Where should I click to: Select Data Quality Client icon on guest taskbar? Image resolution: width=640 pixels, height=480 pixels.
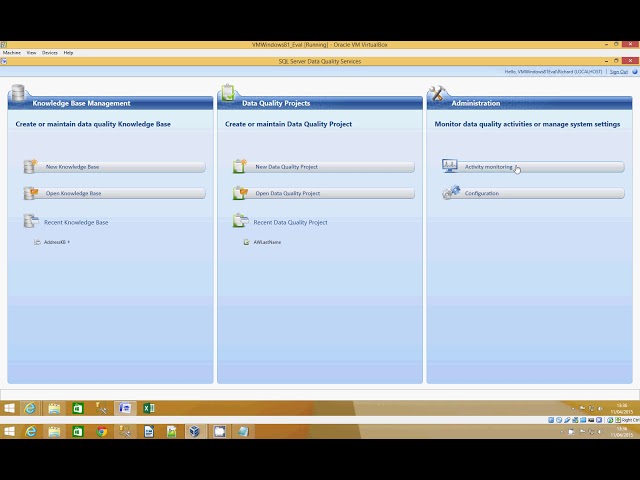125,408
